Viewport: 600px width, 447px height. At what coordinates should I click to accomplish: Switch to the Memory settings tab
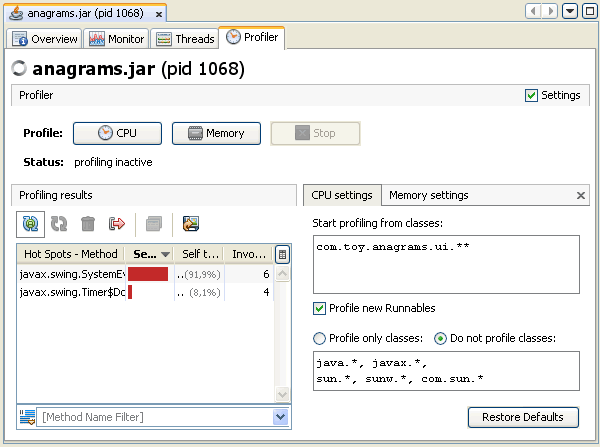[428, 195]
